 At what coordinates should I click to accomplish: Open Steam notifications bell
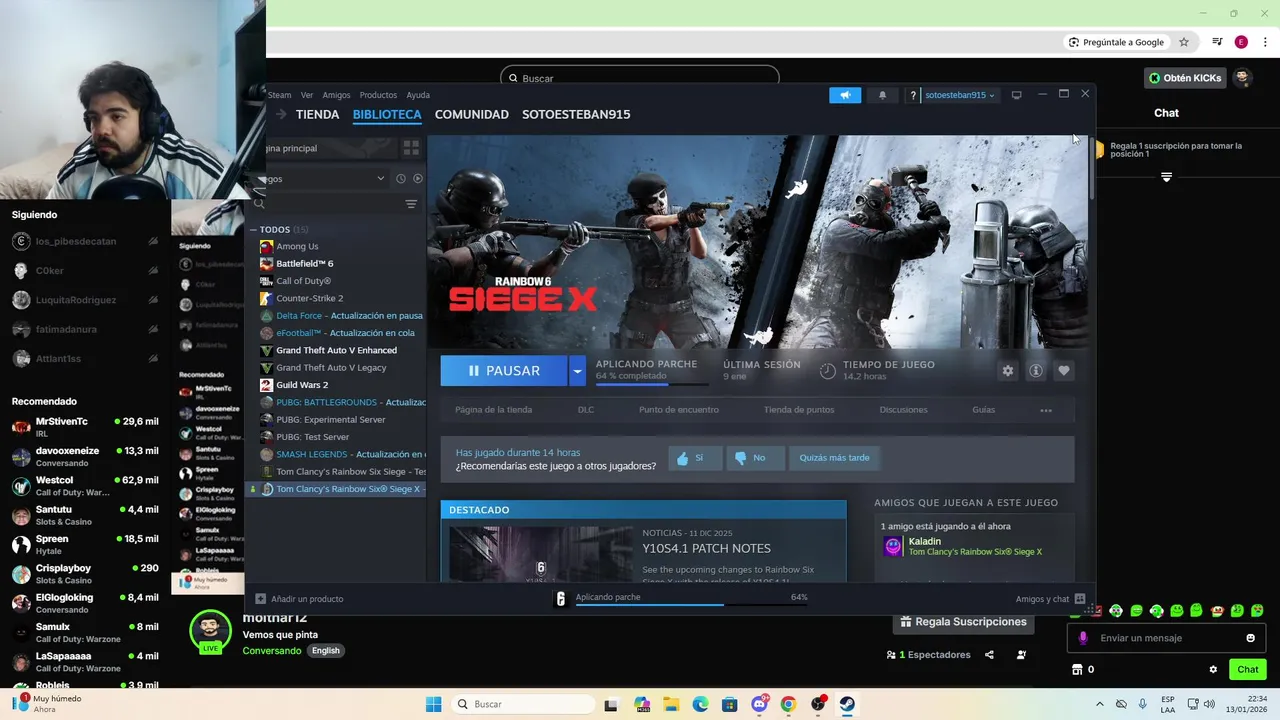[882, 95]
